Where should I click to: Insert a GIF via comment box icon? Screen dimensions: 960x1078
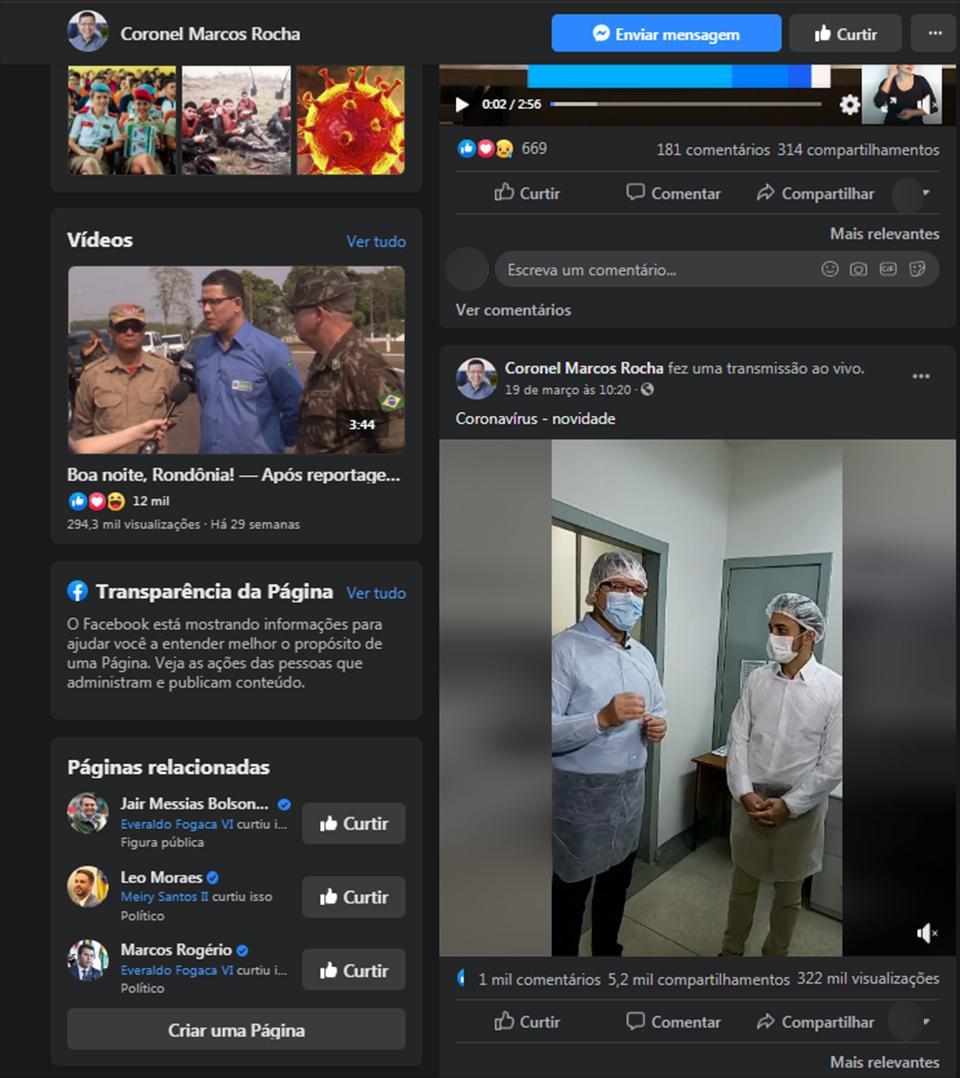tap(888, 269)
